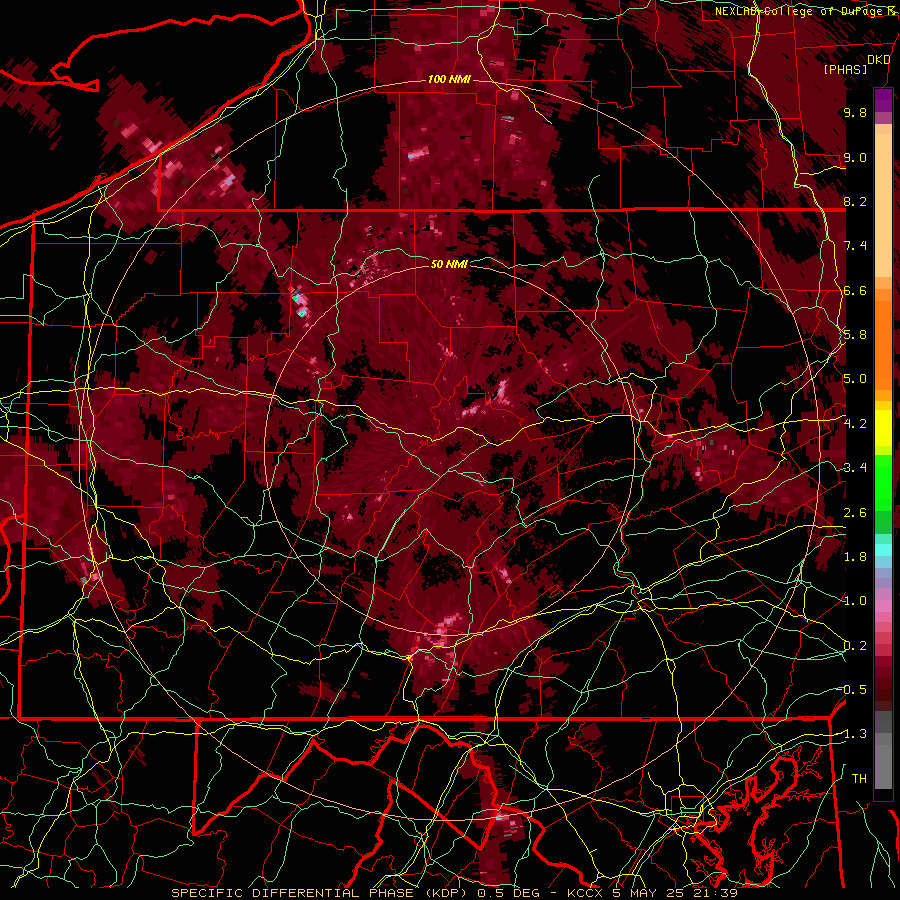The image size is (900, 900).
Task: Click the [PHAS] legend unit label
Action: tap(845, 70)
